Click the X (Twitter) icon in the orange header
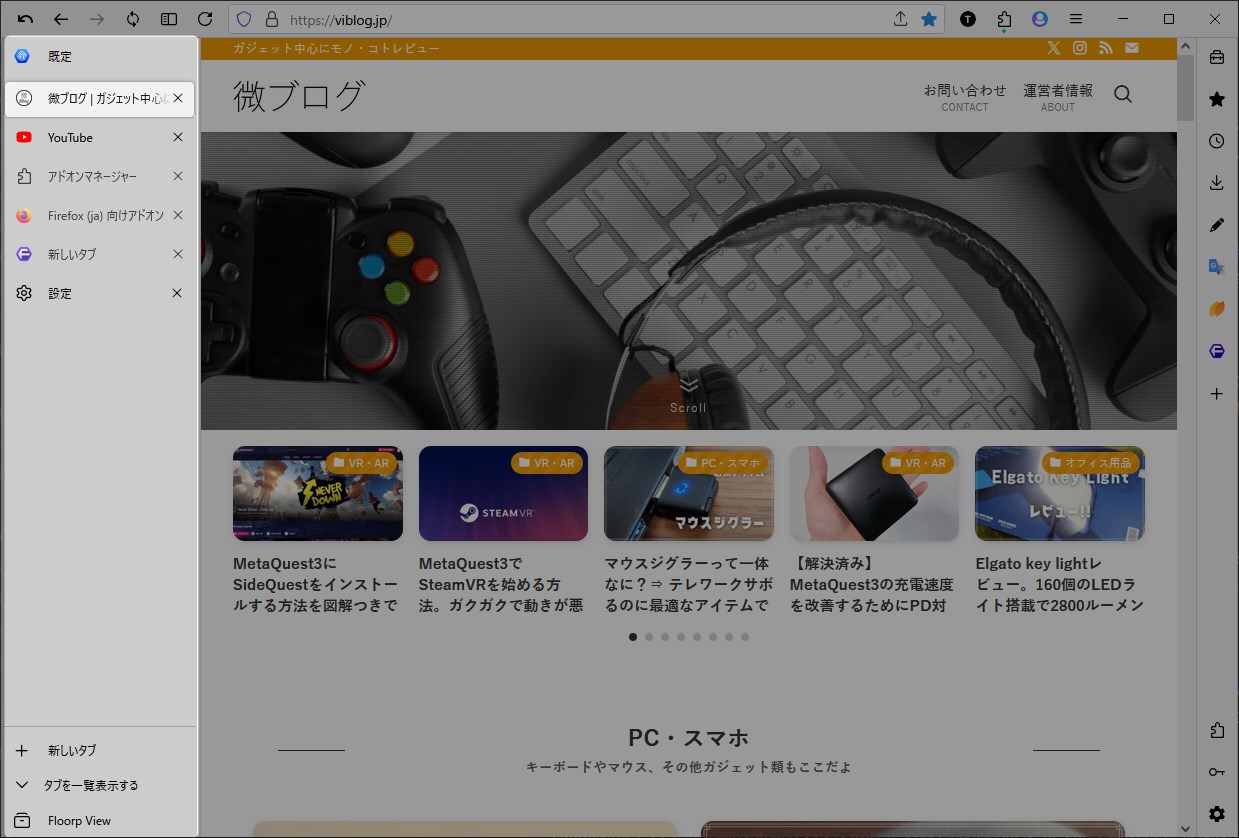 pyautogui.click(x=1054, y=47)
